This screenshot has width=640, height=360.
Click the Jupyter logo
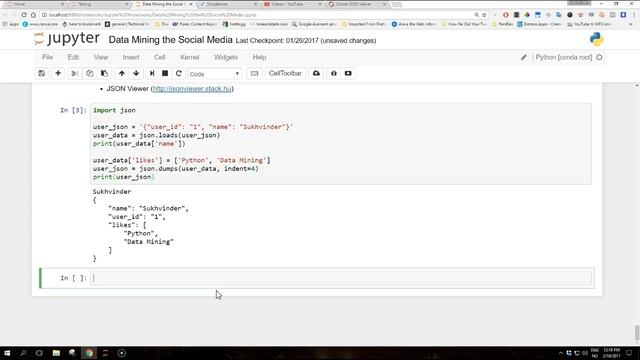tap(67, 39)
